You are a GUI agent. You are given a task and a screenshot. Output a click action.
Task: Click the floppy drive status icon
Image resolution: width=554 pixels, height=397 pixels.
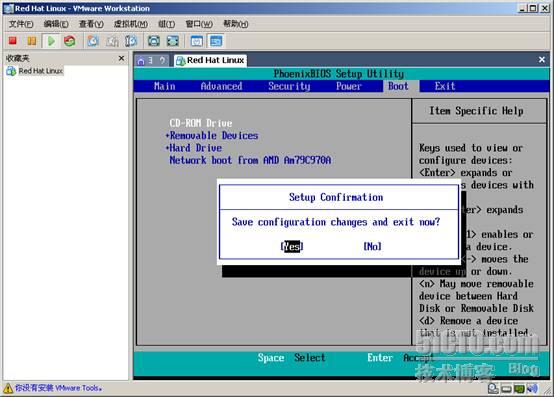point(506,389)
